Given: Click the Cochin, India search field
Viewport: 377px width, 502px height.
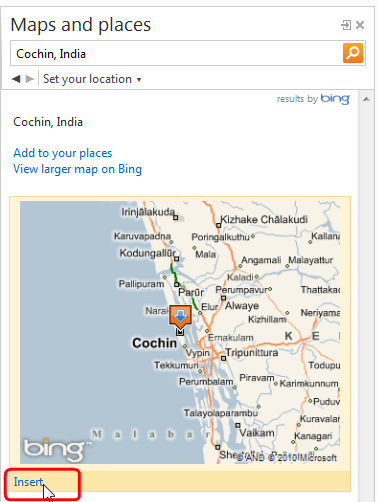Looking at the screenshot, I should point(176,53).
